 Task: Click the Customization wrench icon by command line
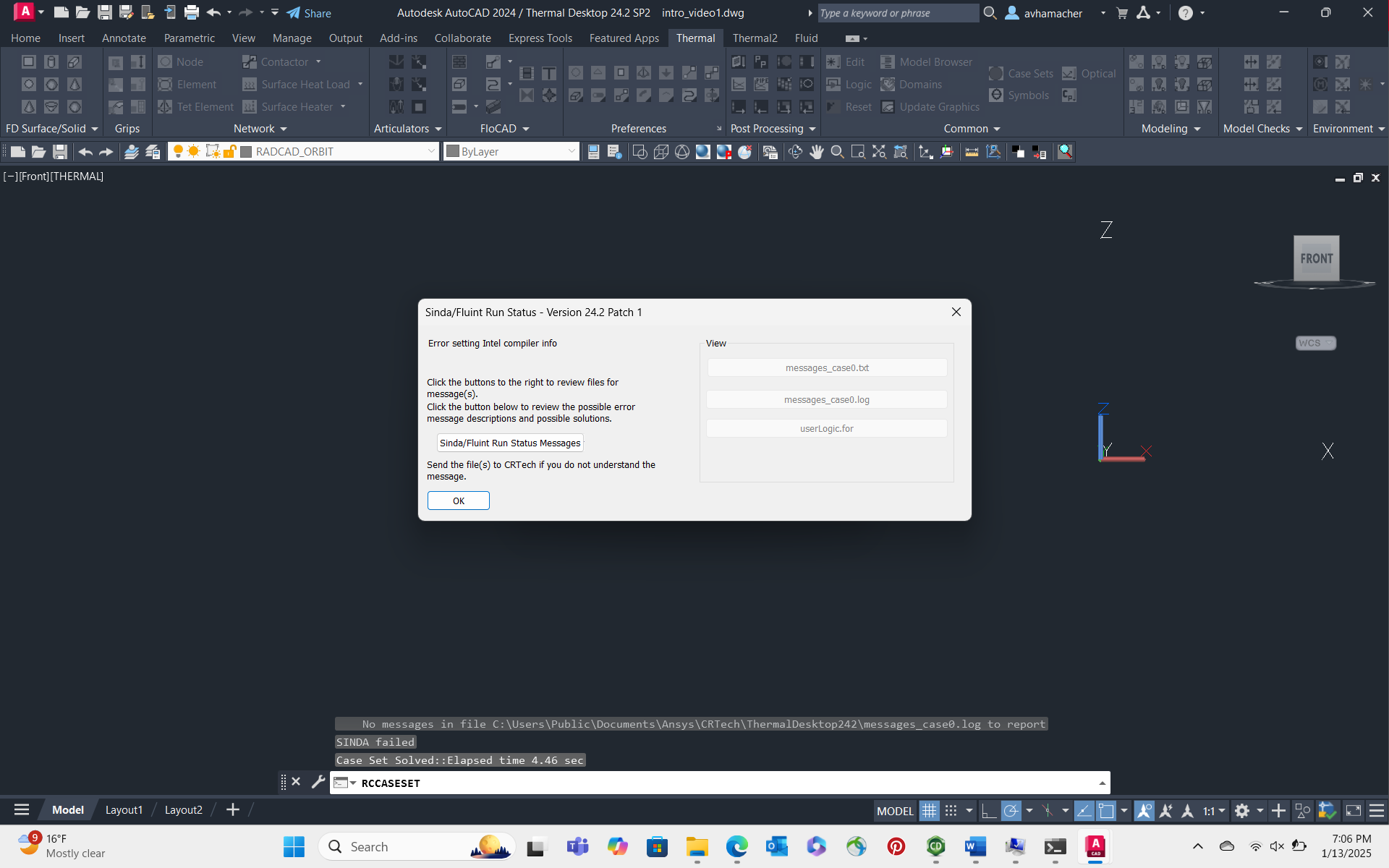coord(318,782)
